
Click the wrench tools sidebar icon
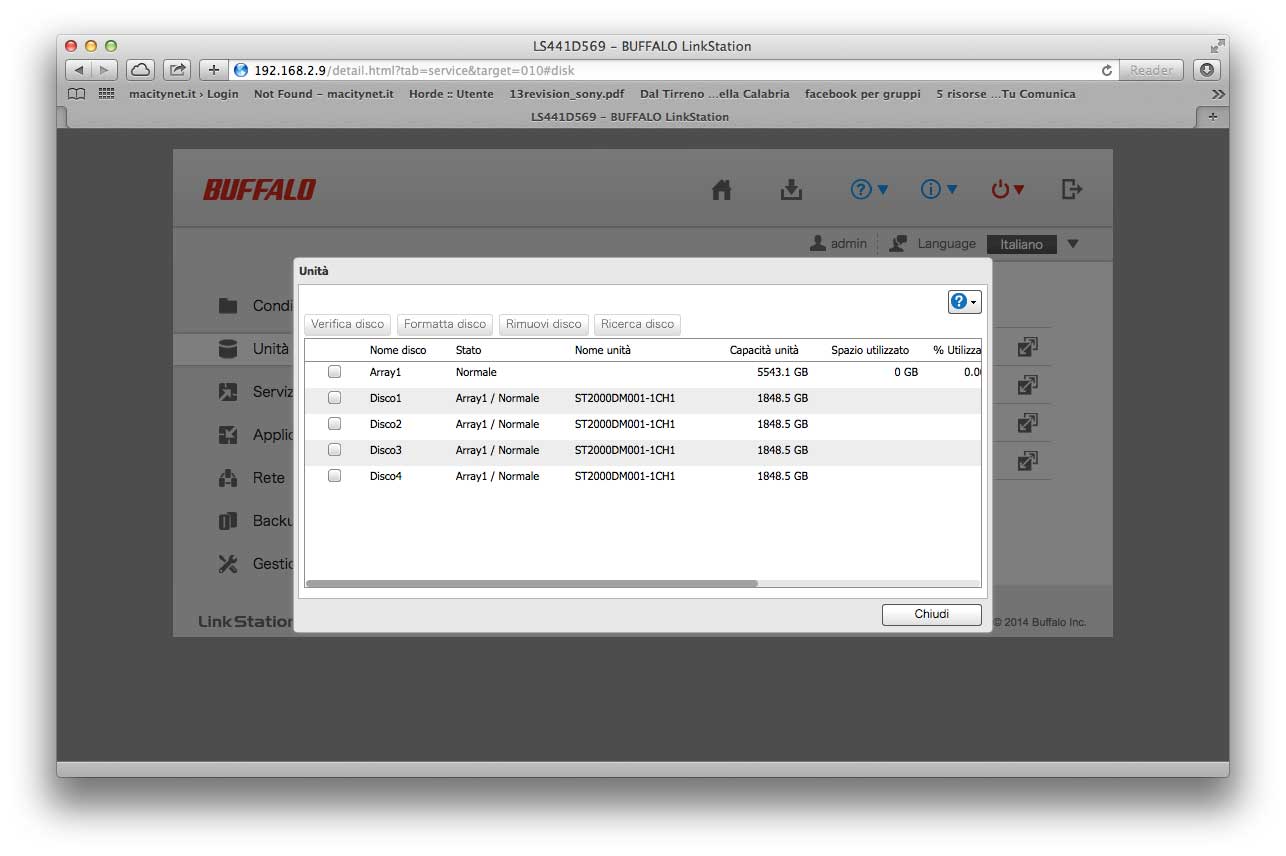[x=228, y=564]
